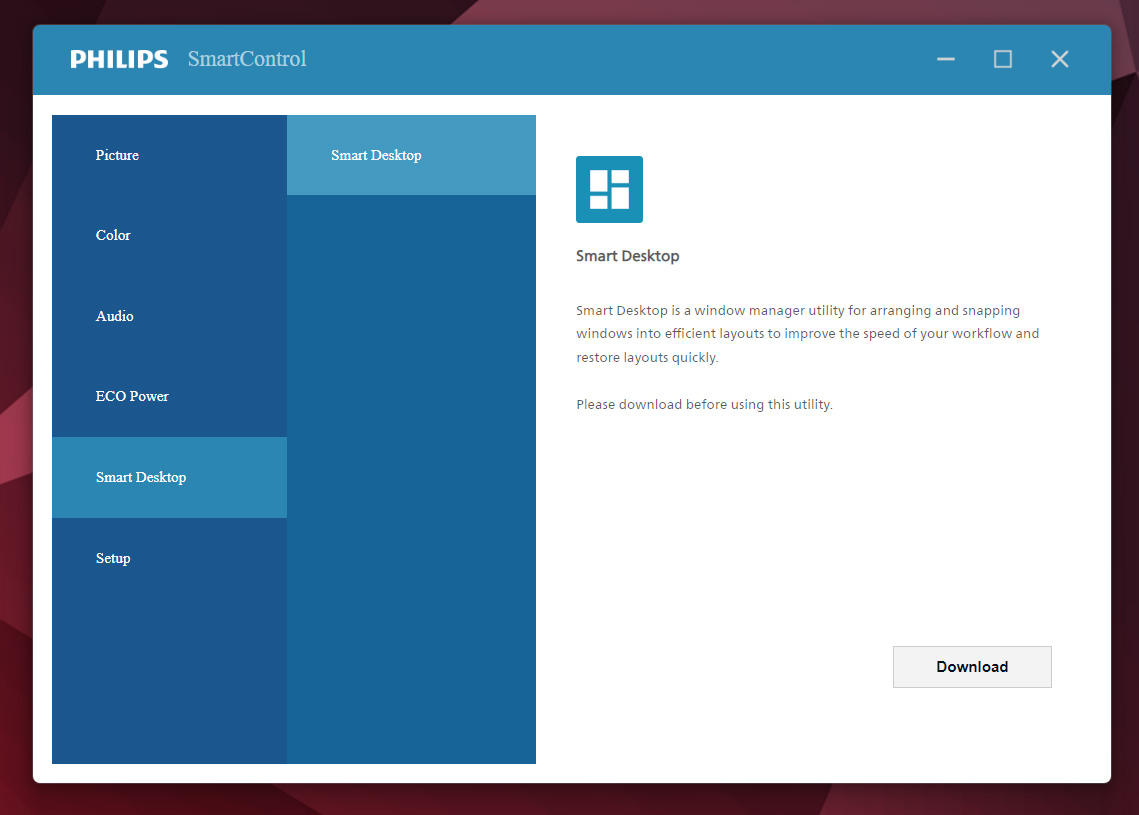The width and height of the screenshot is (1139, 815).
Task: Open the Picture settings category
Action: coord(118,155)
